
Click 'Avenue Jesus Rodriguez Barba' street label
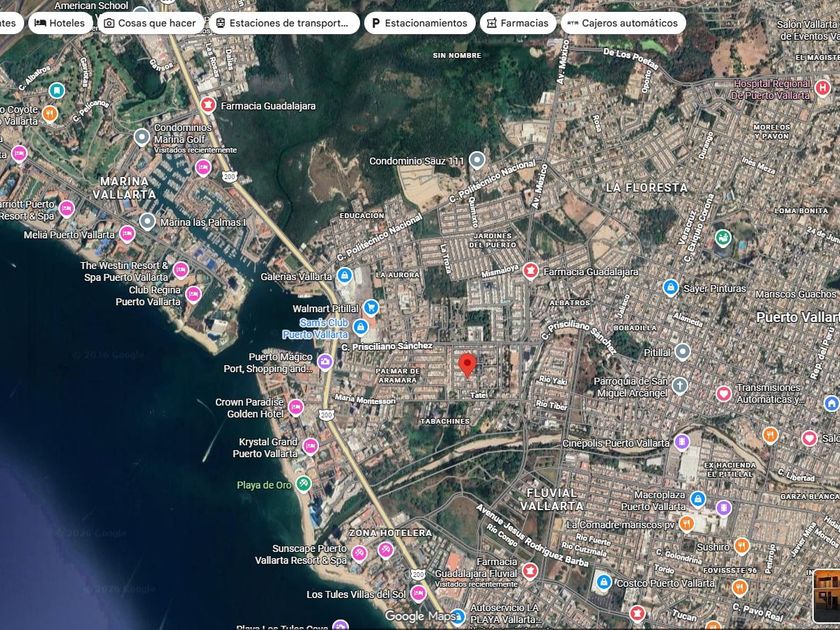[x=532, y=535]
